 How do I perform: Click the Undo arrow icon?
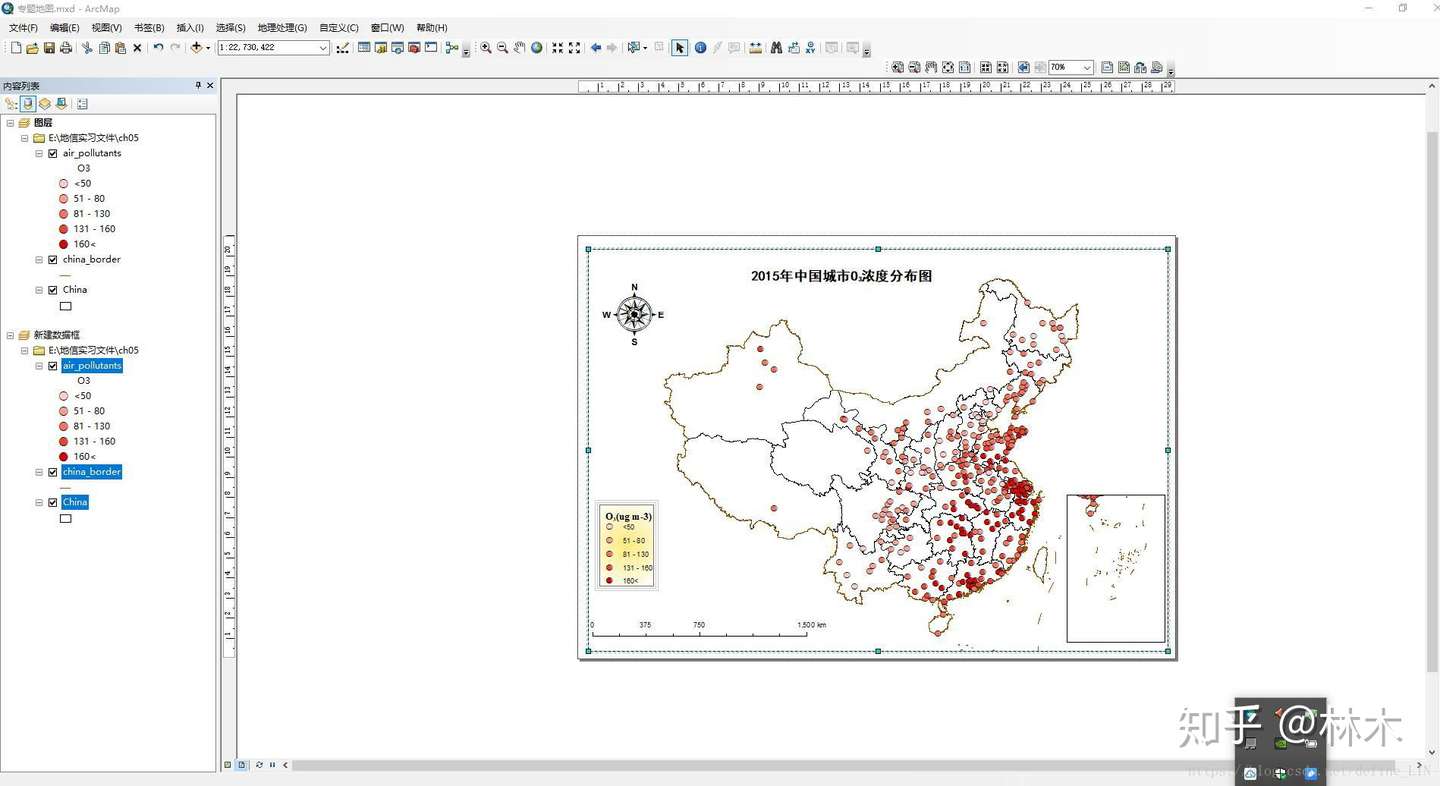coord(158,48)
